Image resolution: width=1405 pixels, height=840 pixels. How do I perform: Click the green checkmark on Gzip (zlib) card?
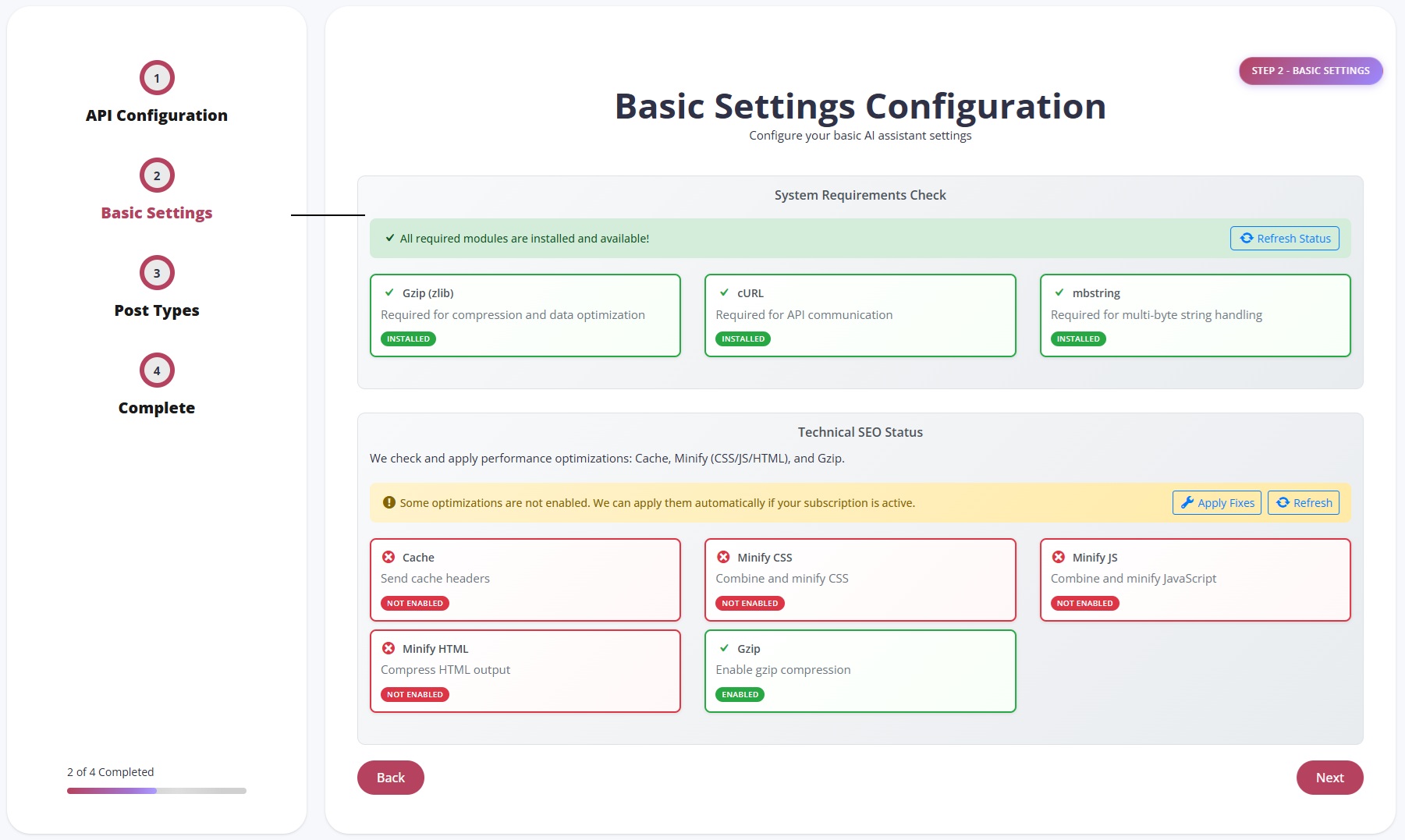(389, 292)
